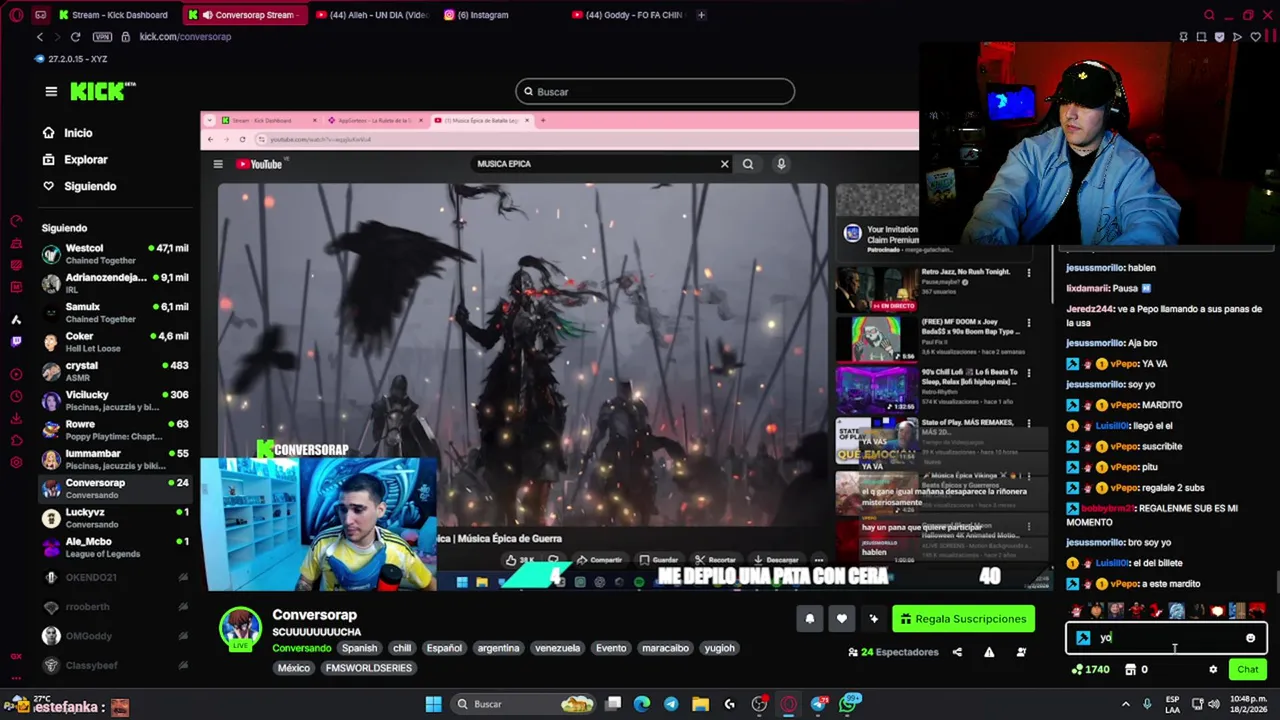Open the chat shop icon showing 0
Screen dimensions: 1280x720
(1130, 670)
